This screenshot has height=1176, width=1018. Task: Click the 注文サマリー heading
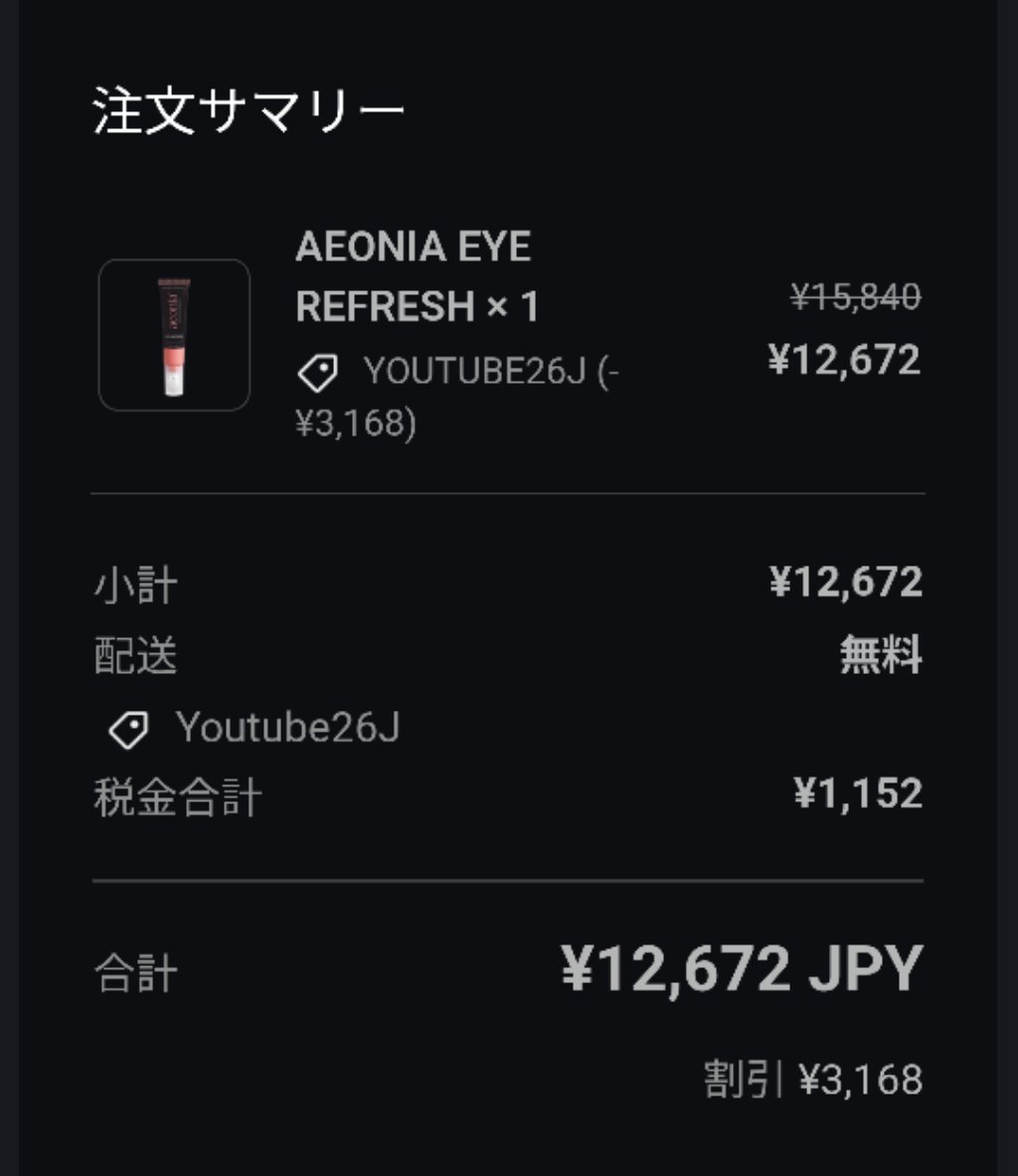point(249,110)
